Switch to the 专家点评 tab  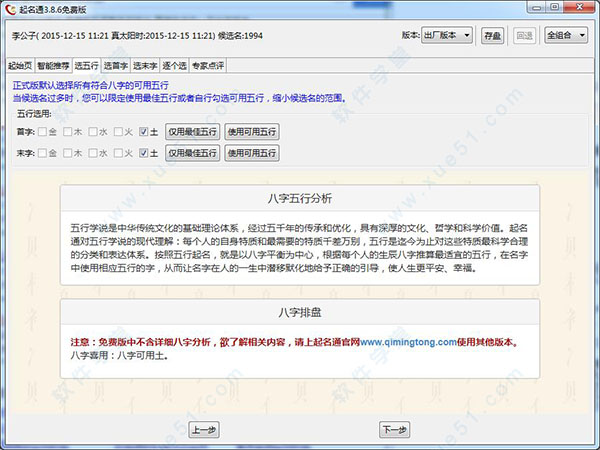tap(210, 64)
